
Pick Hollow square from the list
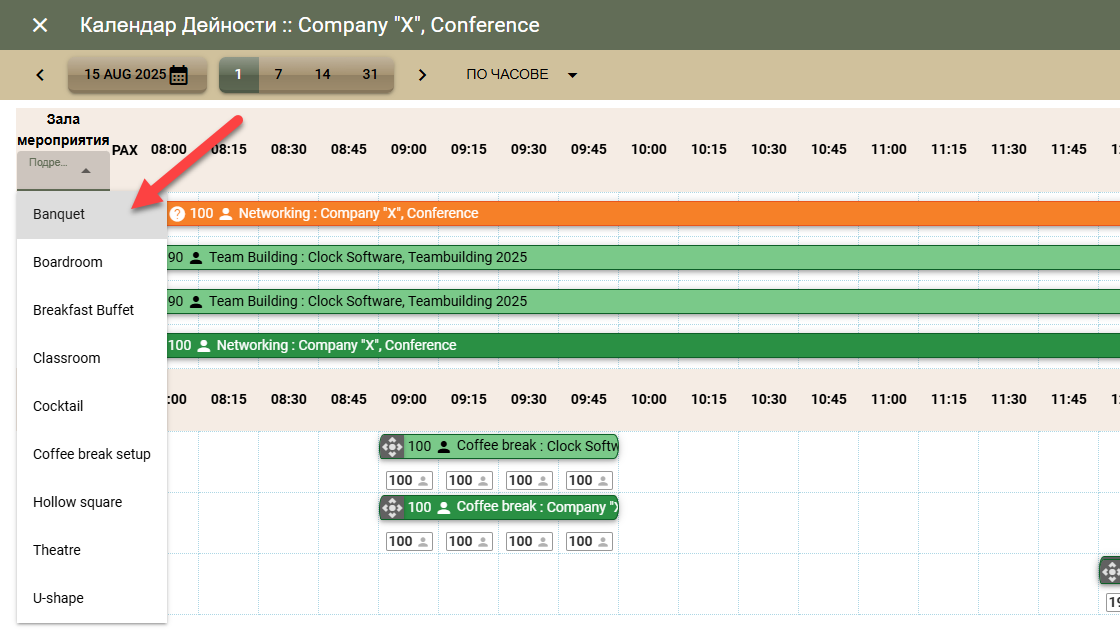click(92, 502)
